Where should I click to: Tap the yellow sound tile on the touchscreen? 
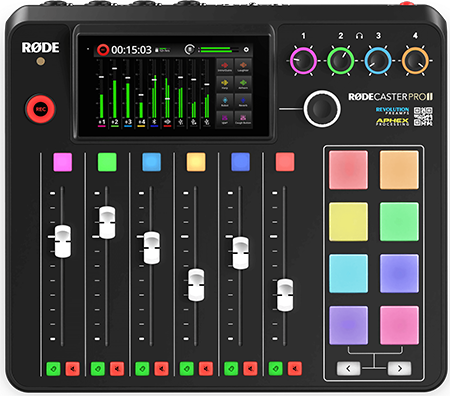coord(225,83)
